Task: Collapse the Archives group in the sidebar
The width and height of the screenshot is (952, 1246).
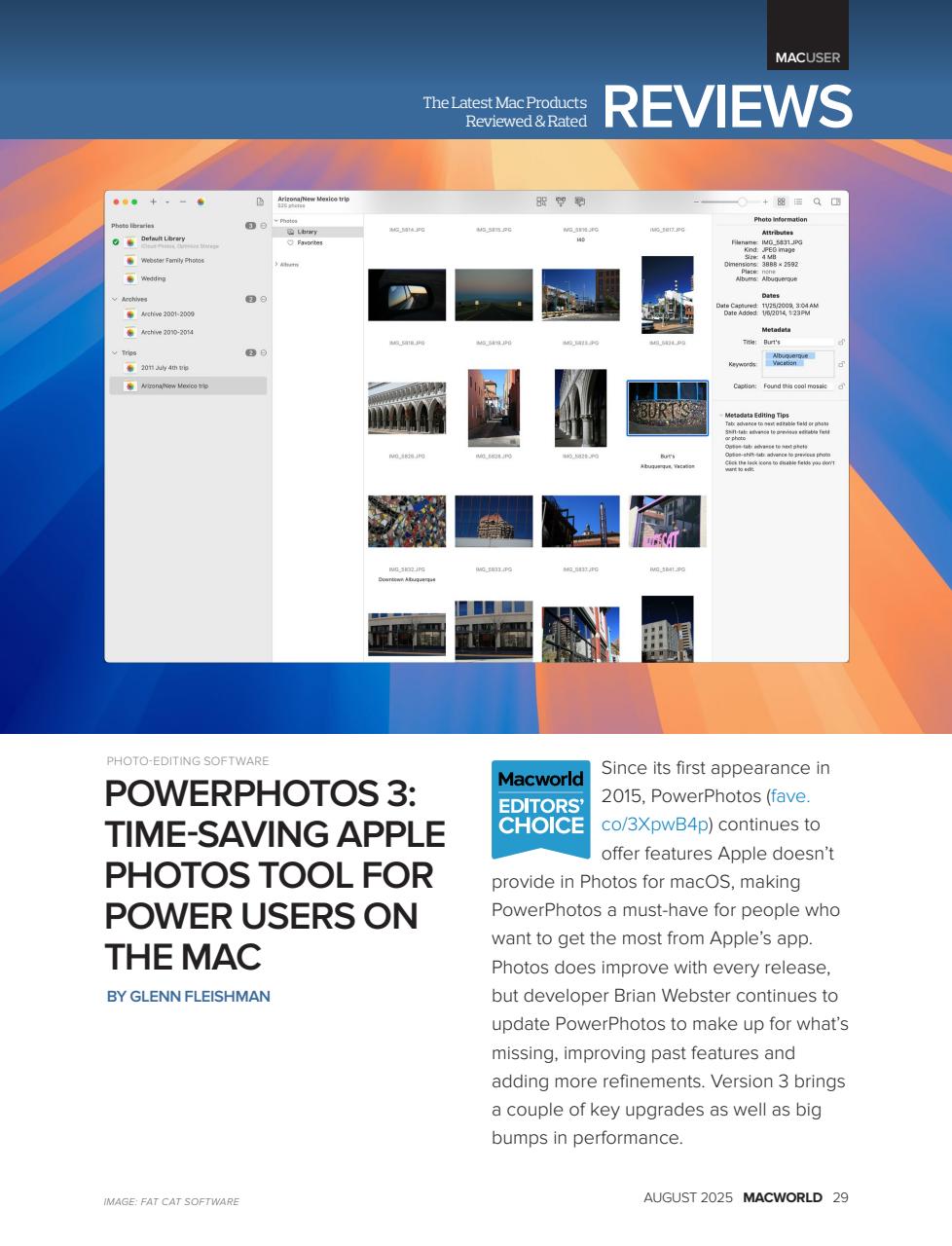Action: tap(115, 299)
